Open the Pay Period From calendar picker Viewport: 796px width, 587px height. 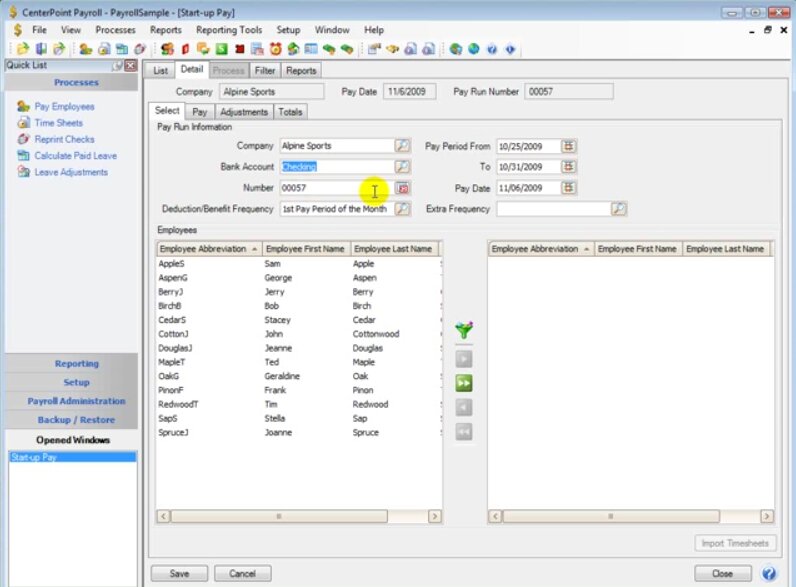tap(568, 146)
